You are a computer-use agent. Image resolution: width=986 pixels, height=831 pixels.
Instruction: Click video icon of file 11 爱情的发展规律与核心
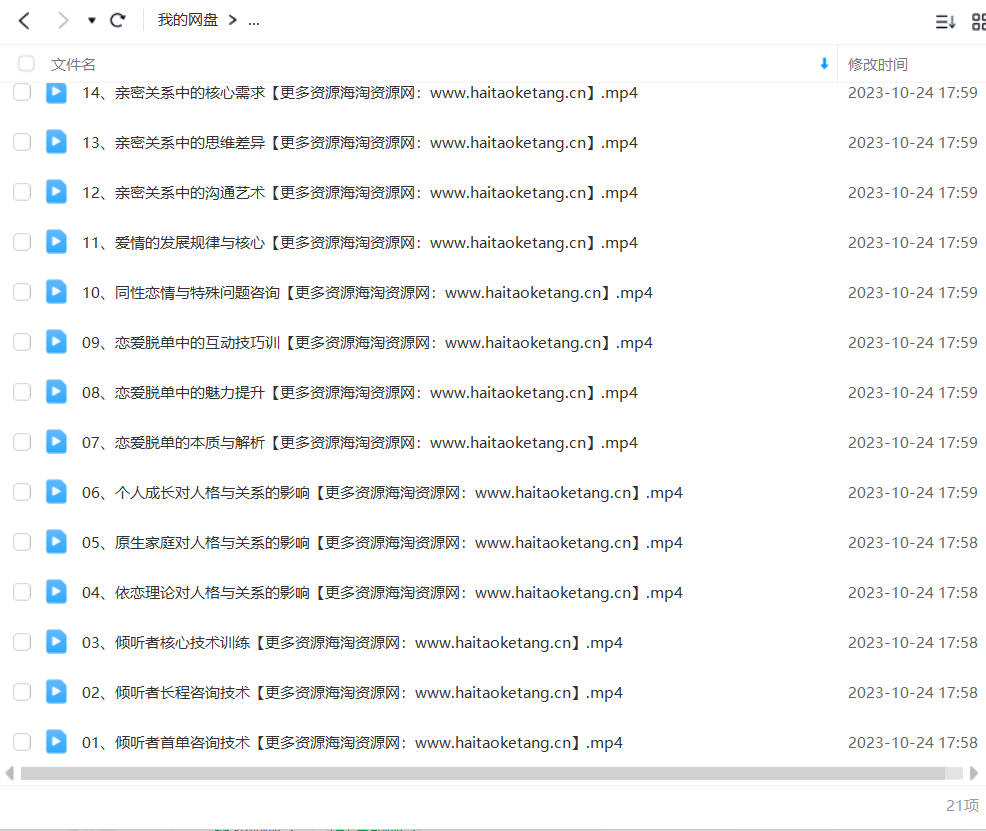point(56,241)
